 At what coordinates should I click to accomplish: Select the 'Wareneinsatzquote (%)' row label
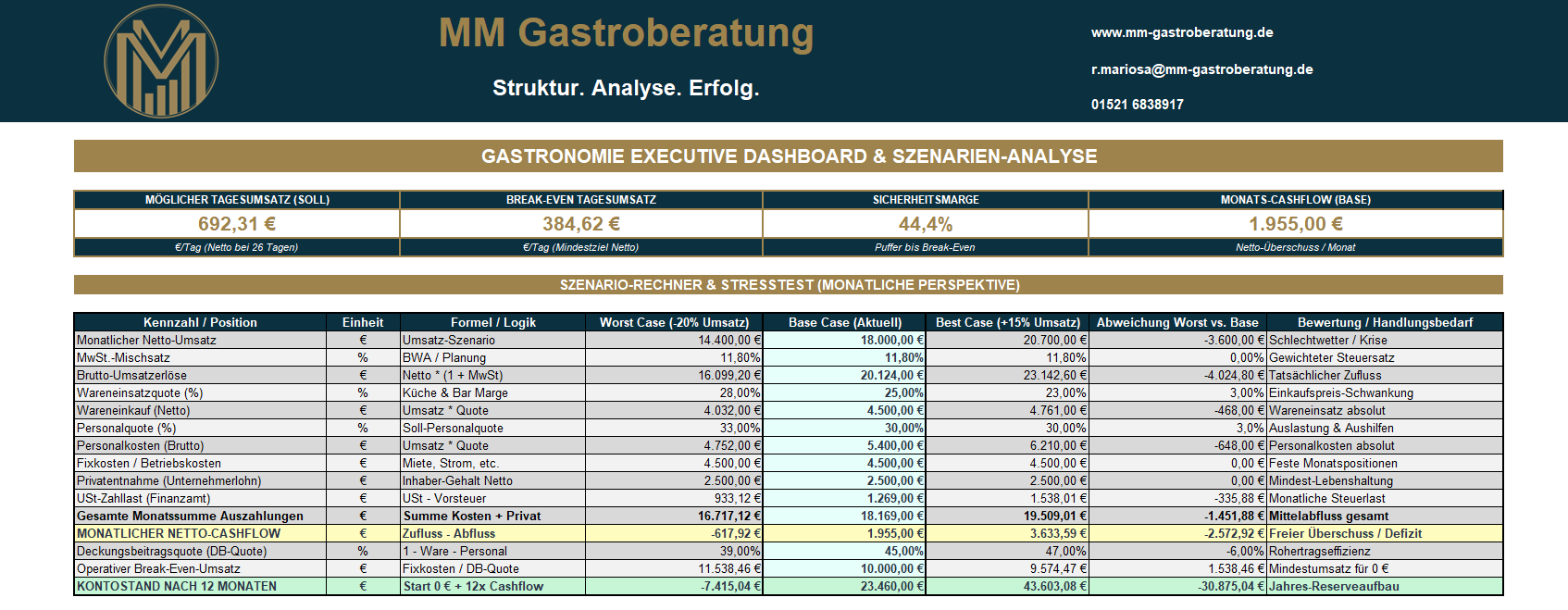click(200, 393)
